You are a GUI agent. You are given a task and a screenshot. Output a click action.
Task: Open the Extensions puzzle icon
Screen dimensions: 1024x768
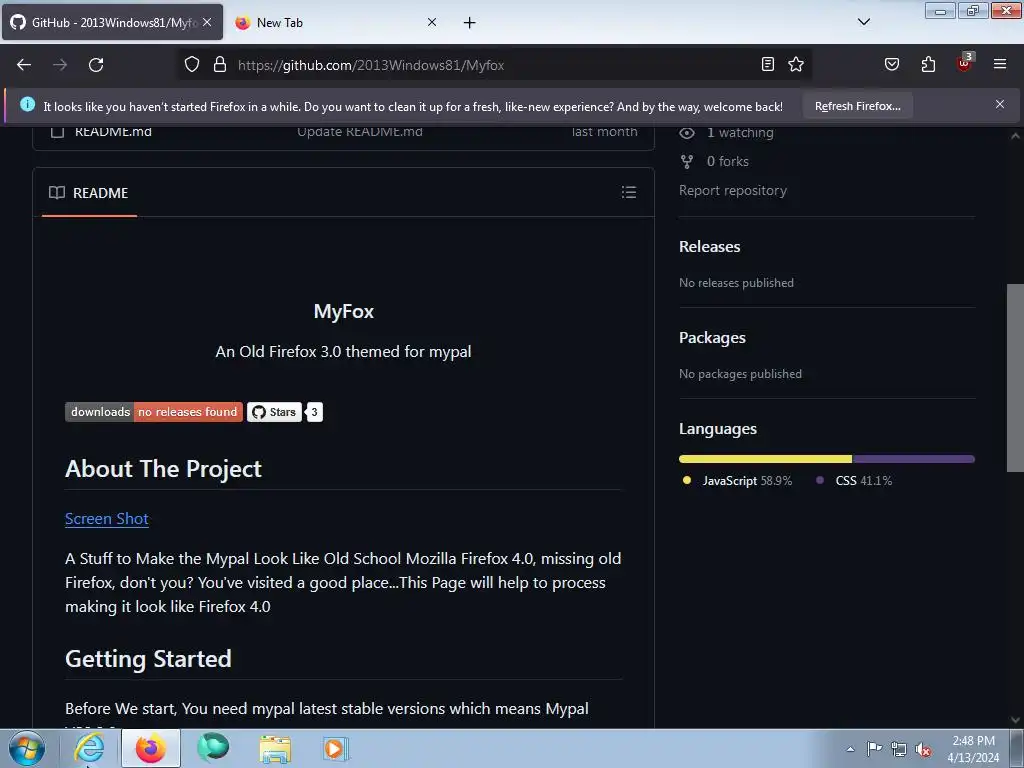928,64
